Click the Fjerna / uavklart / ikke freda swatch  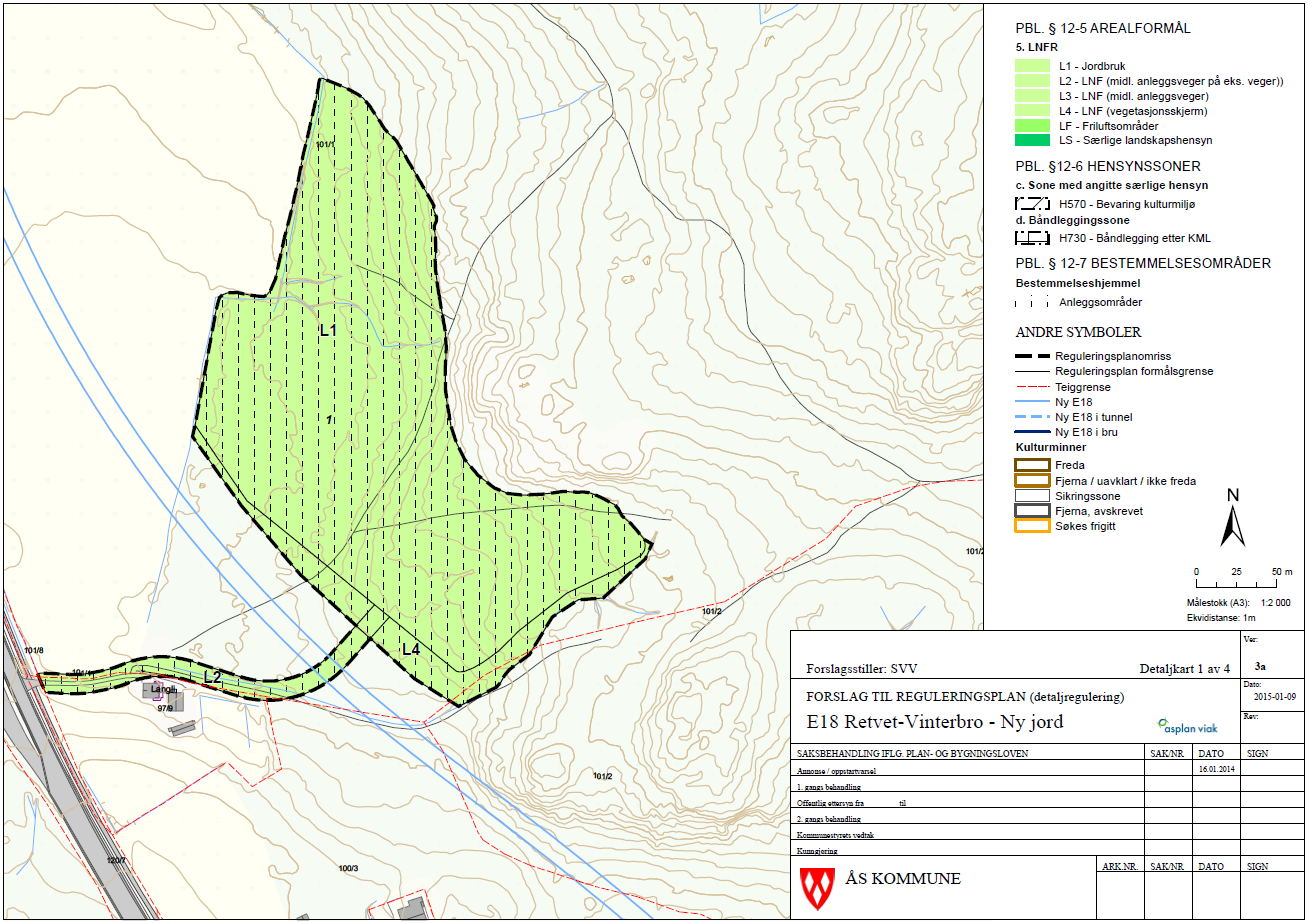tap(1031, 480)
